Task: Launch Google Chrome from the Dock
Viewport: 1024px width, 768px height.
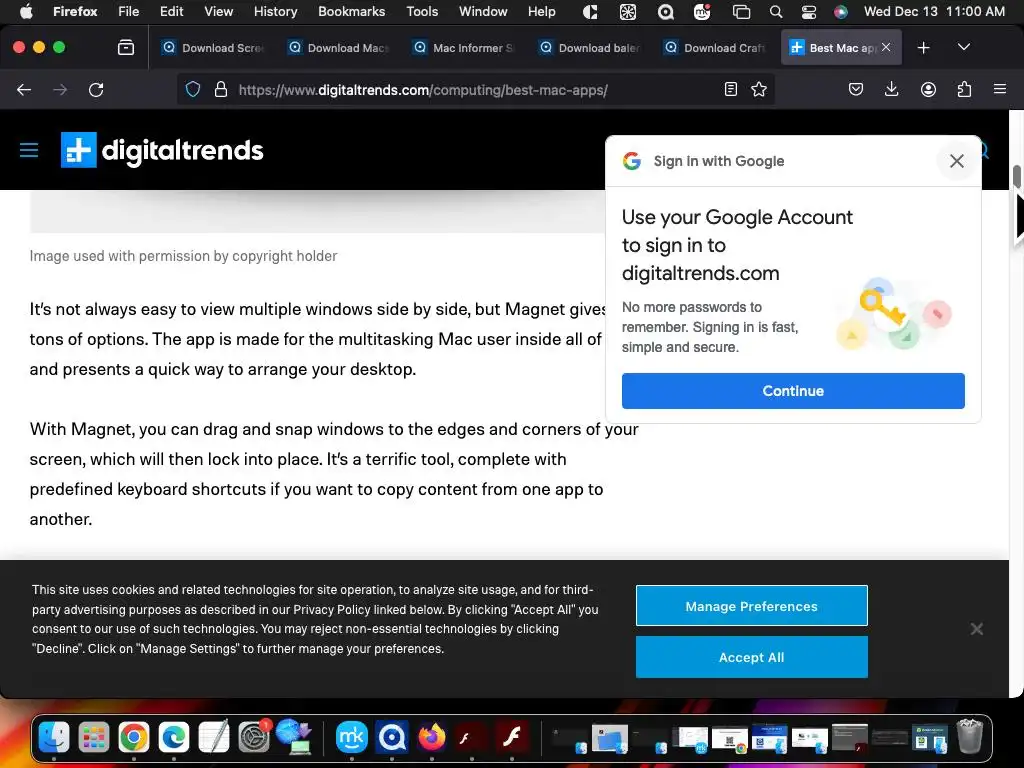Action: (134, 737)
